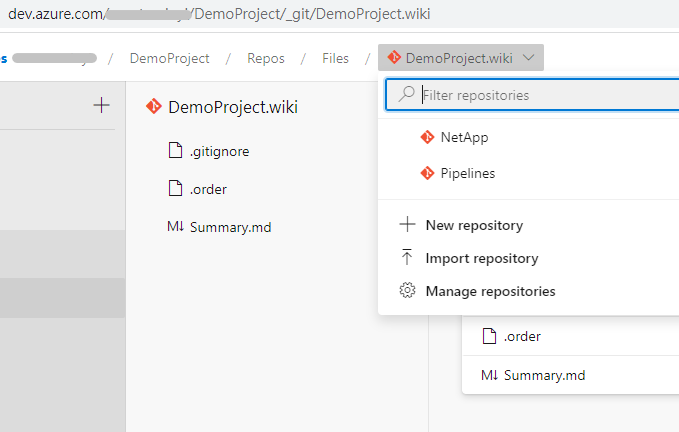Click the search magnifier icon

406,95
